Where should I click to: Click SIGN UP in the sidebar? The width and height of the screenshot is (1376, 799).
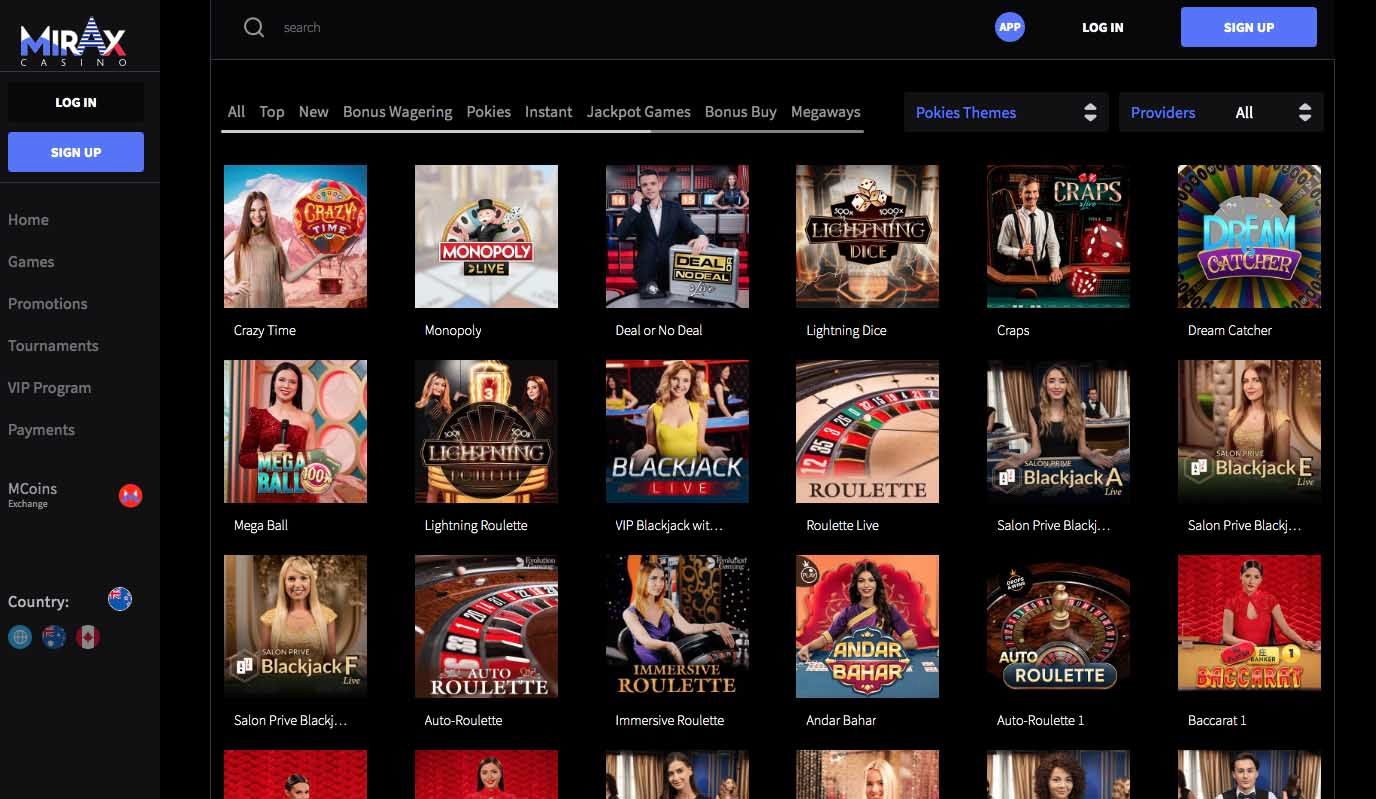[76, 152]
